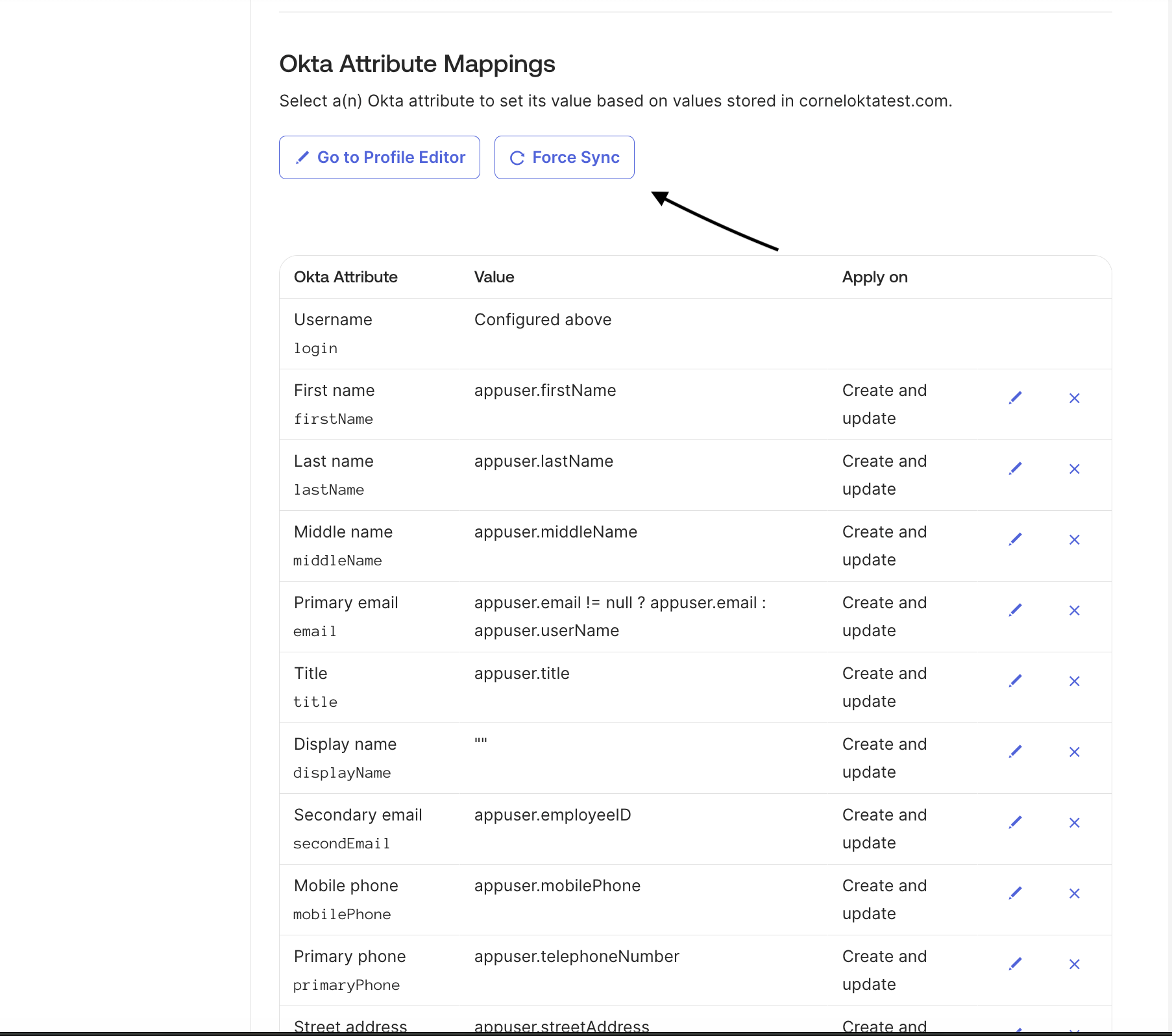
Task: Click the 'firstName' variable name
Action: click(x=334, y=419)
